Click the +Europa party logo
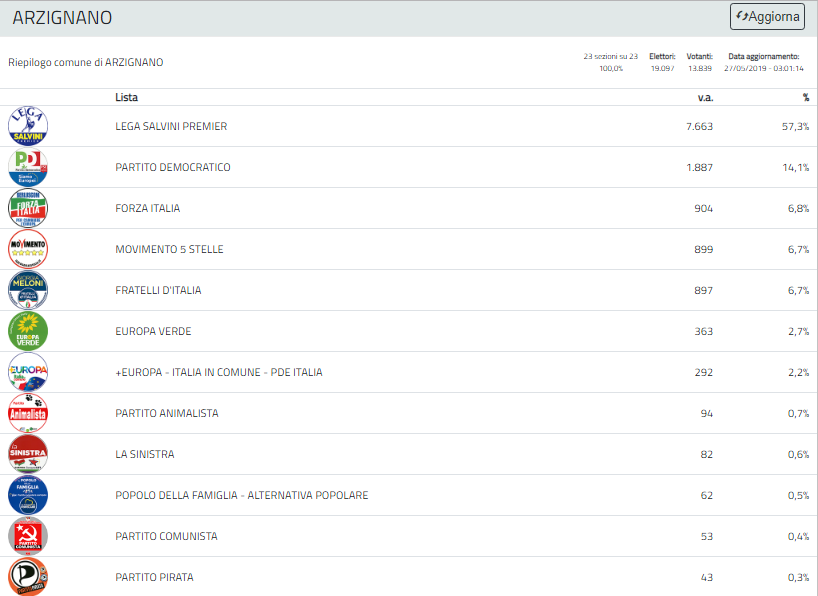The width and height of the screenshot is (818, 596). [28, 372]
